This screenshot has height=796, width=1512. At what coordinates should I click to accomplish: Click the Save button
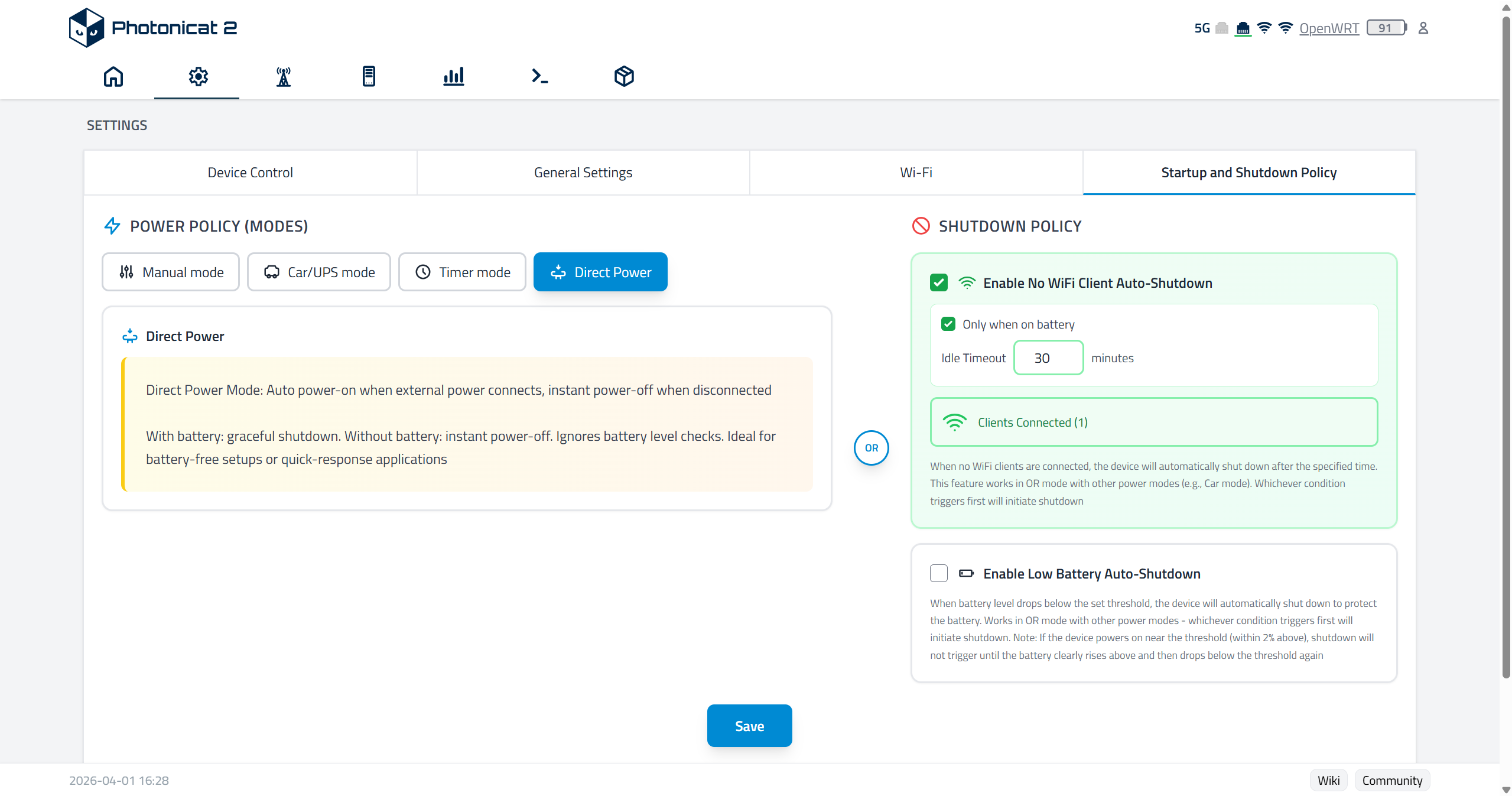749,725
